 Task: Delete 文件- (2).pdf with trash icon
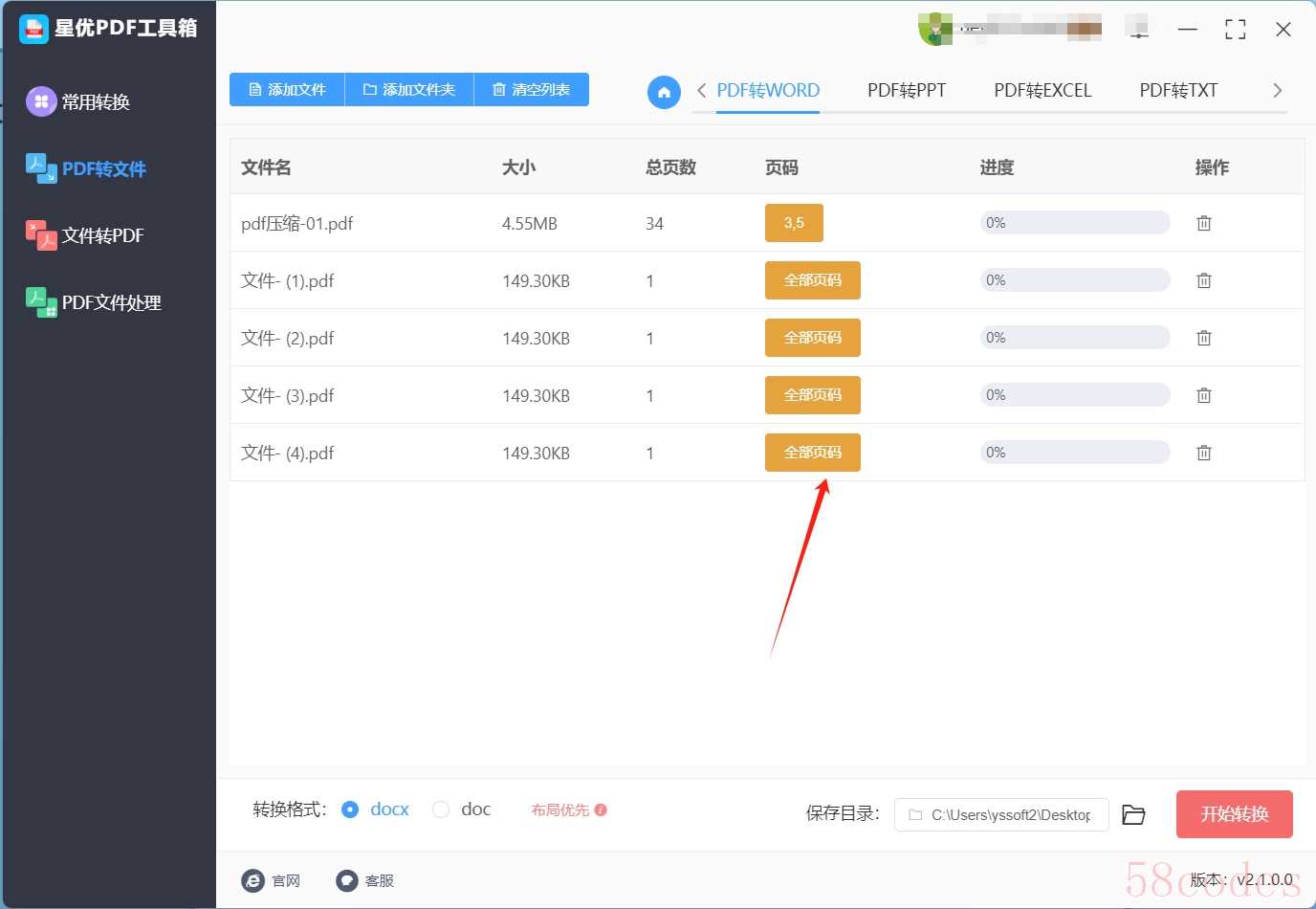tap(1204, 338)
